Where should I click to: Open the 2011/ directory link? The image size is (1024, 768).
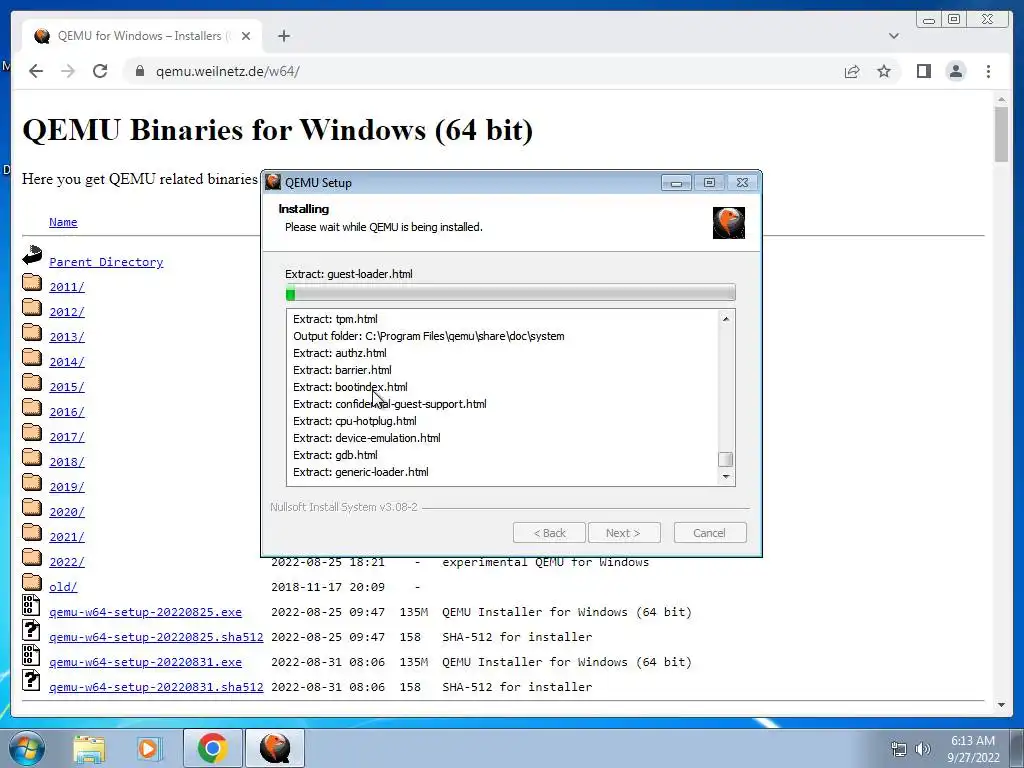[67, 287]
